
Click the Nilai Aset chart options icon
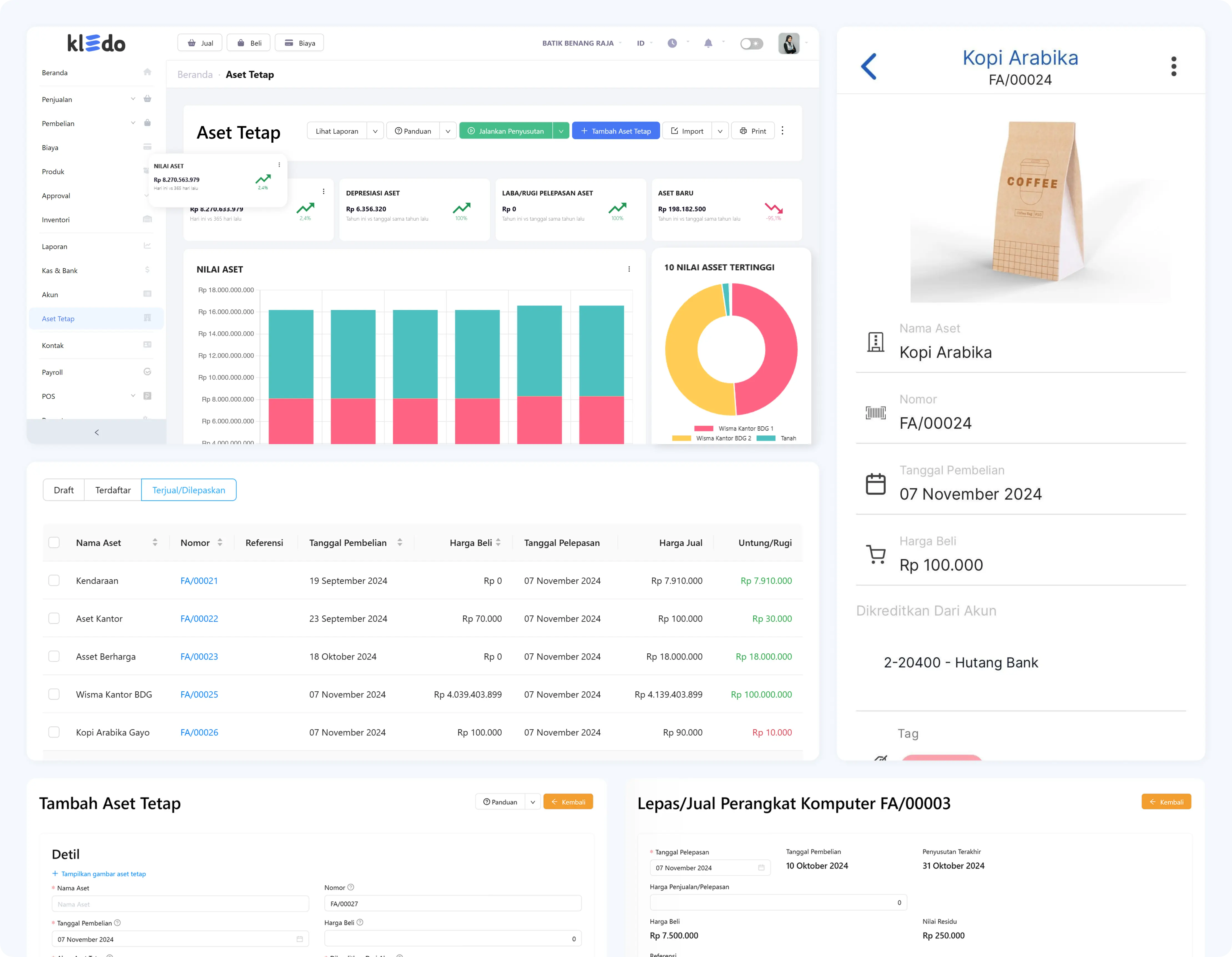pyautogui.click(x=629, y=269)
